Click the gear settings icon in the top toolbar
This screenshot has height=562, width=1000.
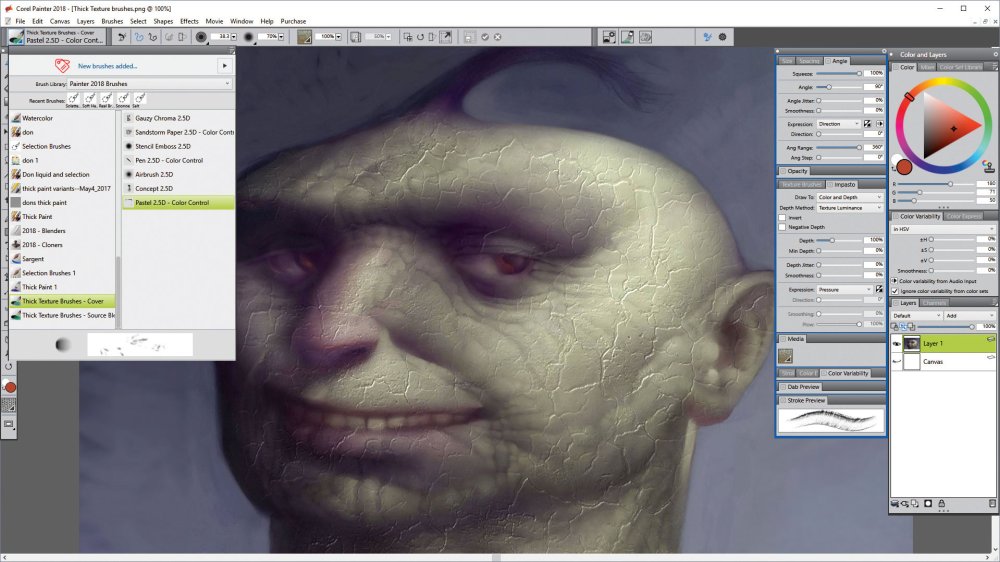[723, 37]
